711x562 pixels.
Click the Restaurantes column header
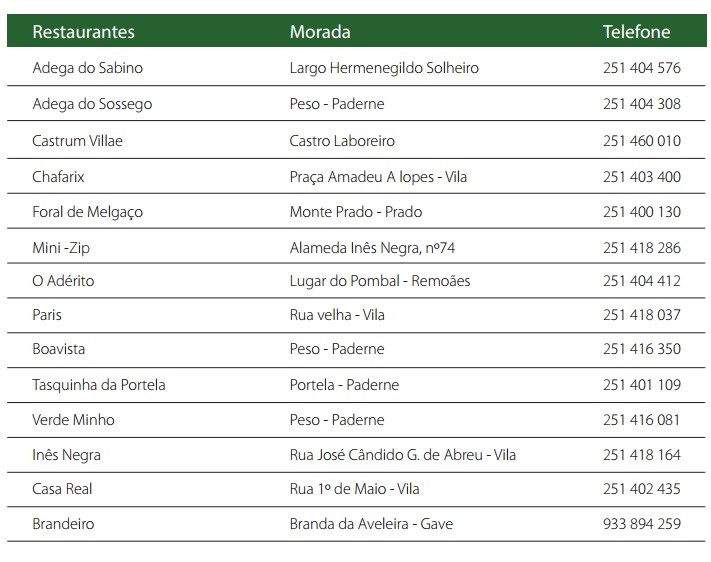tap(83, 32)
